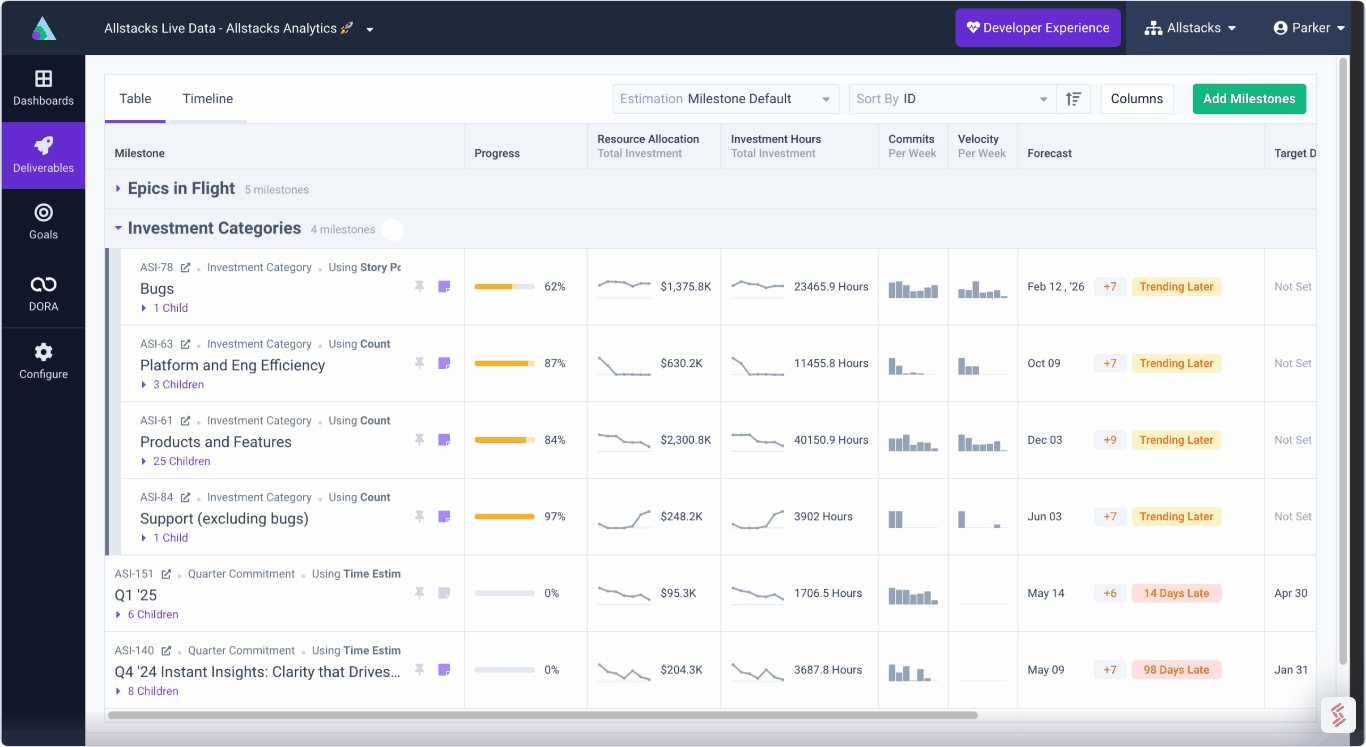Open the note on Platform and Eng Efficiency

(x=444, y=363)
